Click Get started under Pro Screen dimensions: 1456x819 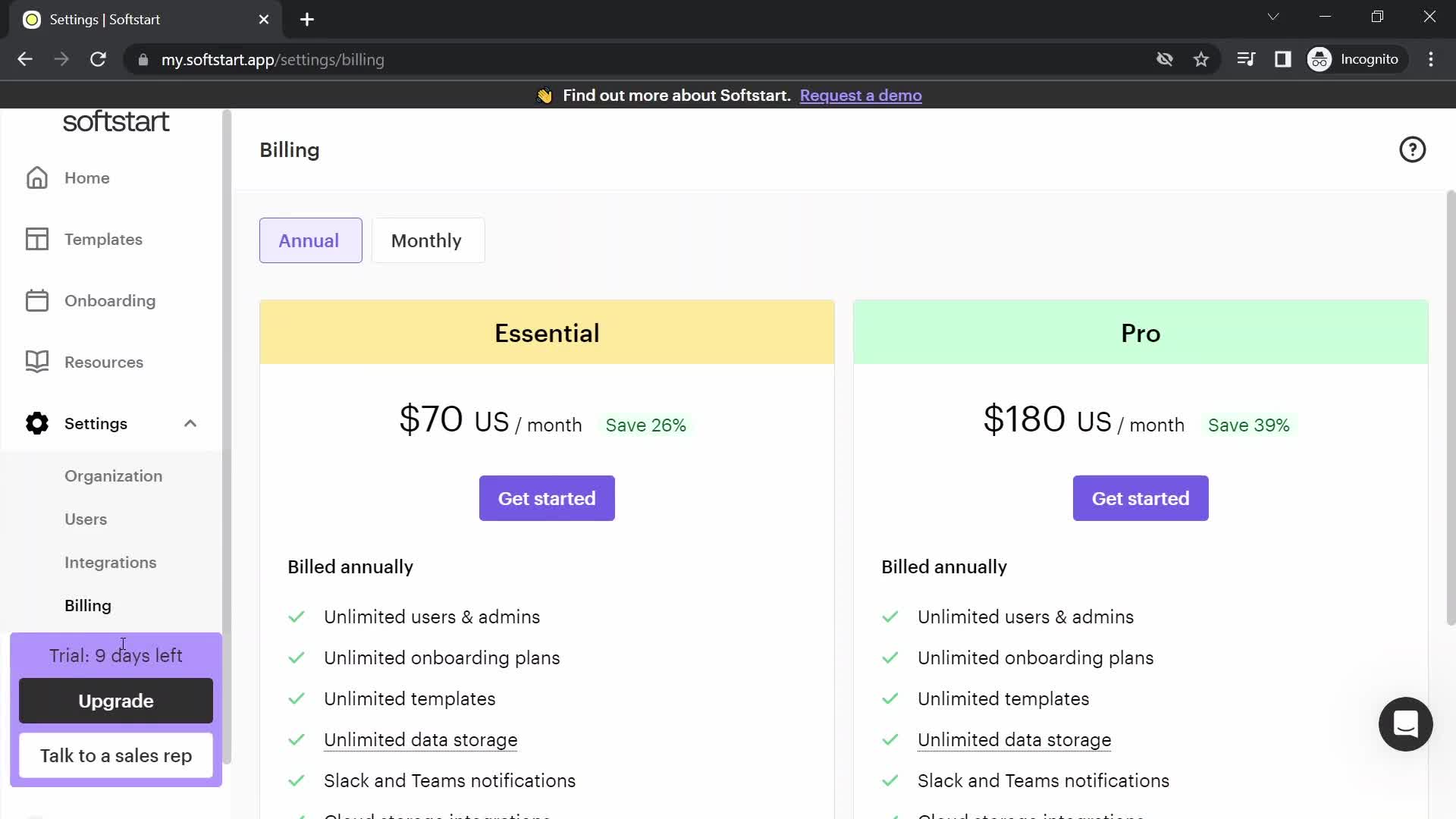coord(1141,498)
